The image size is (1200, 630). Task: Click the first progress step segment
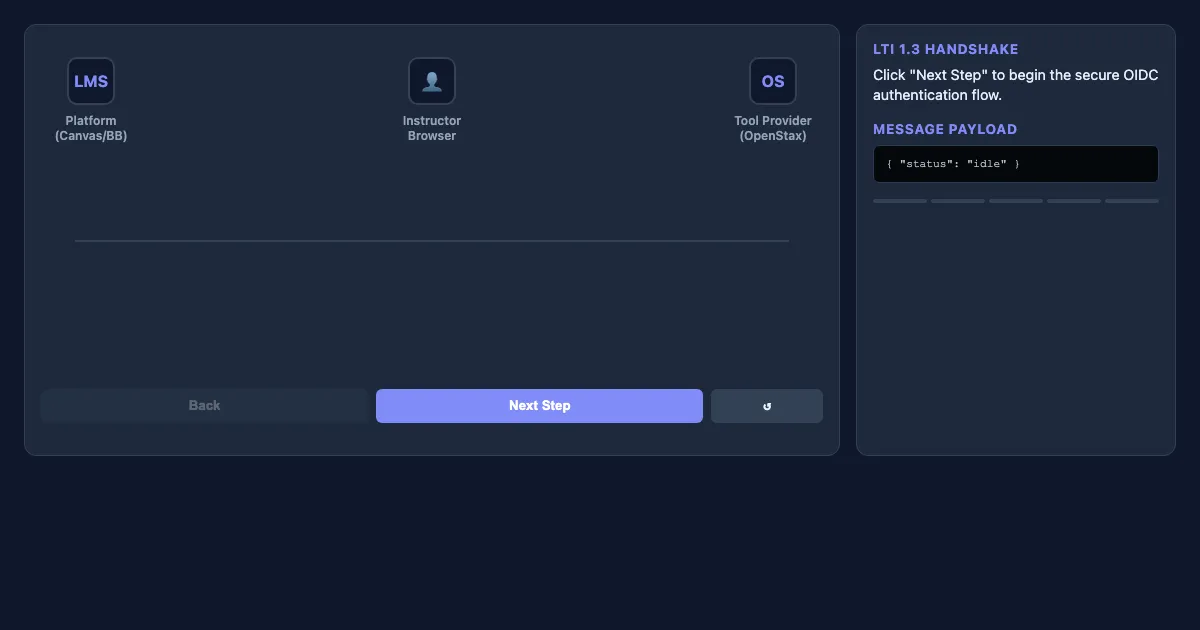click(x=900, y=201)
